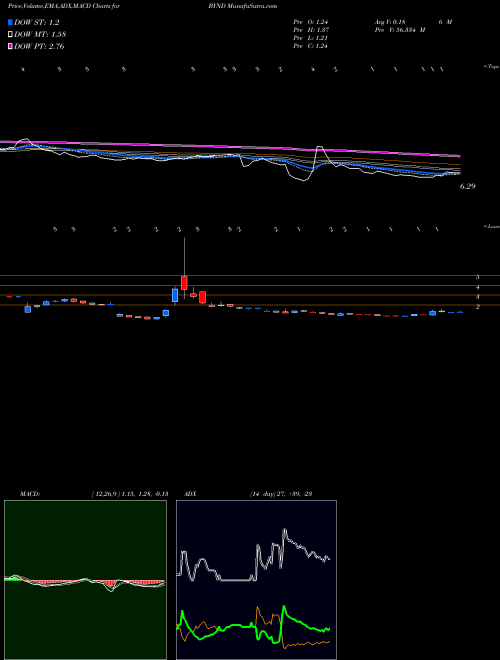The image size is (500, 660).
Task: Select the 'DOW PT: 2.76' legend text
Action: tap(39, 46)
